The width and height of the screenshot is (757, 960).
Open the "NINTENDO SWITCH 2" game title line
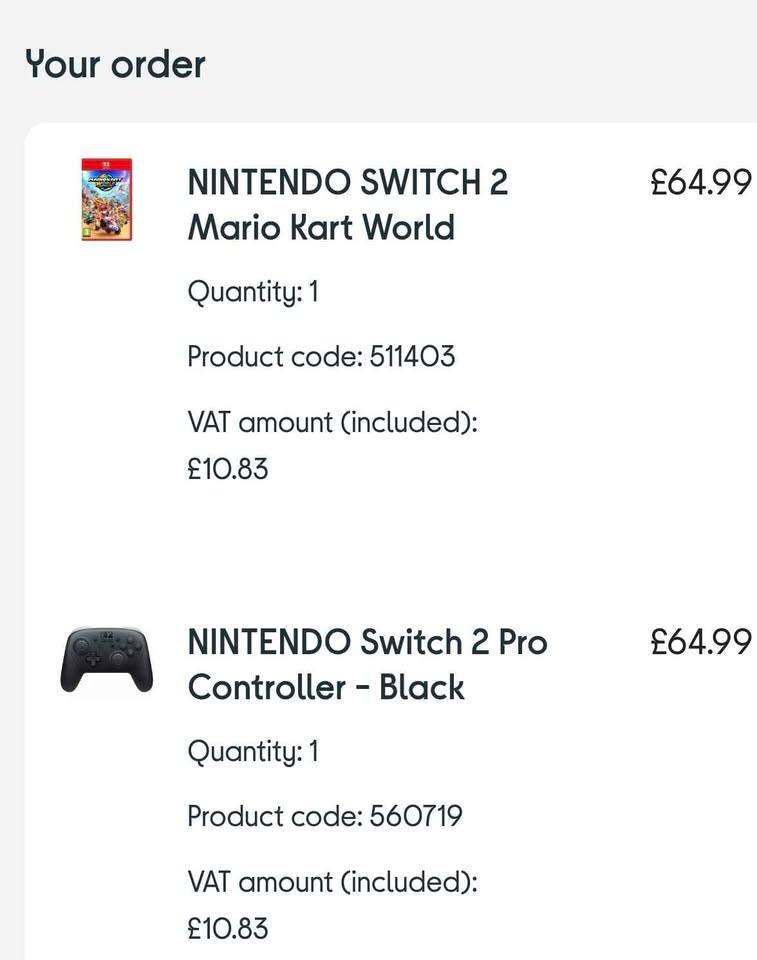click(x=347, y=183)
